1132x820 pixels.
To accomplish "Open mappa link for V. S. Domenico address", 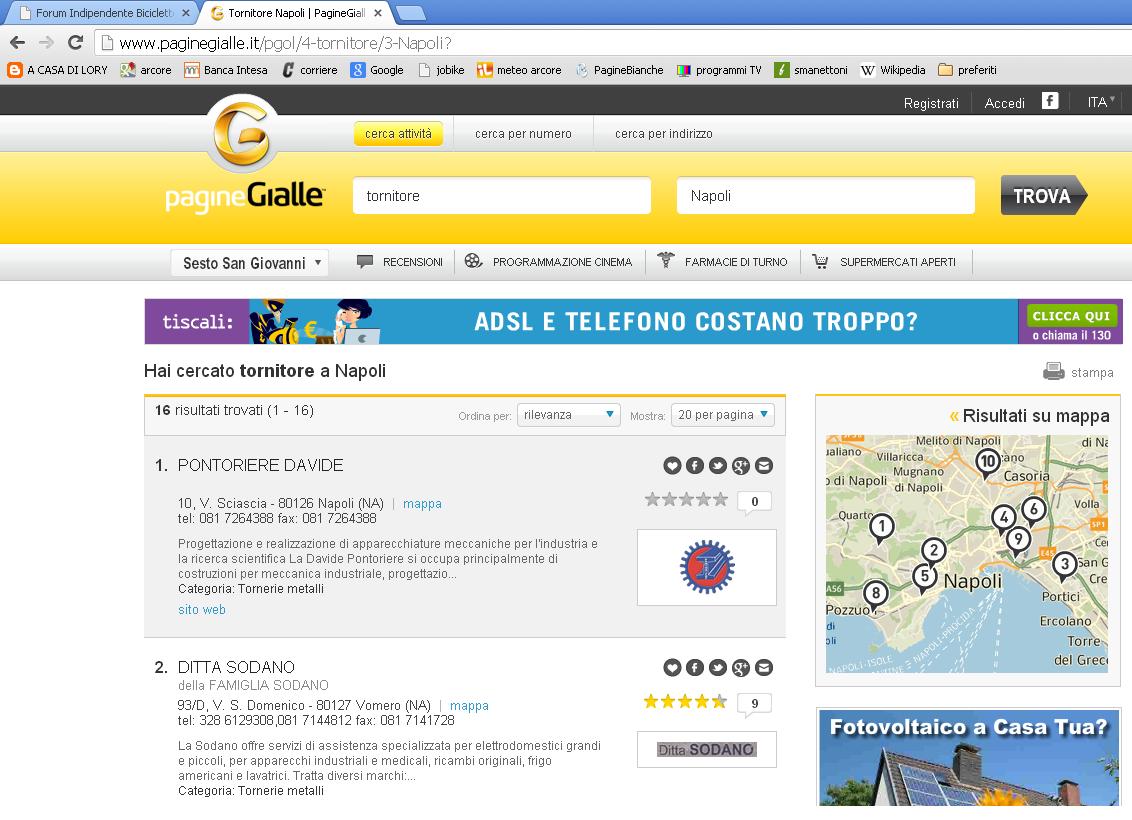I will [x=469, y=706].
